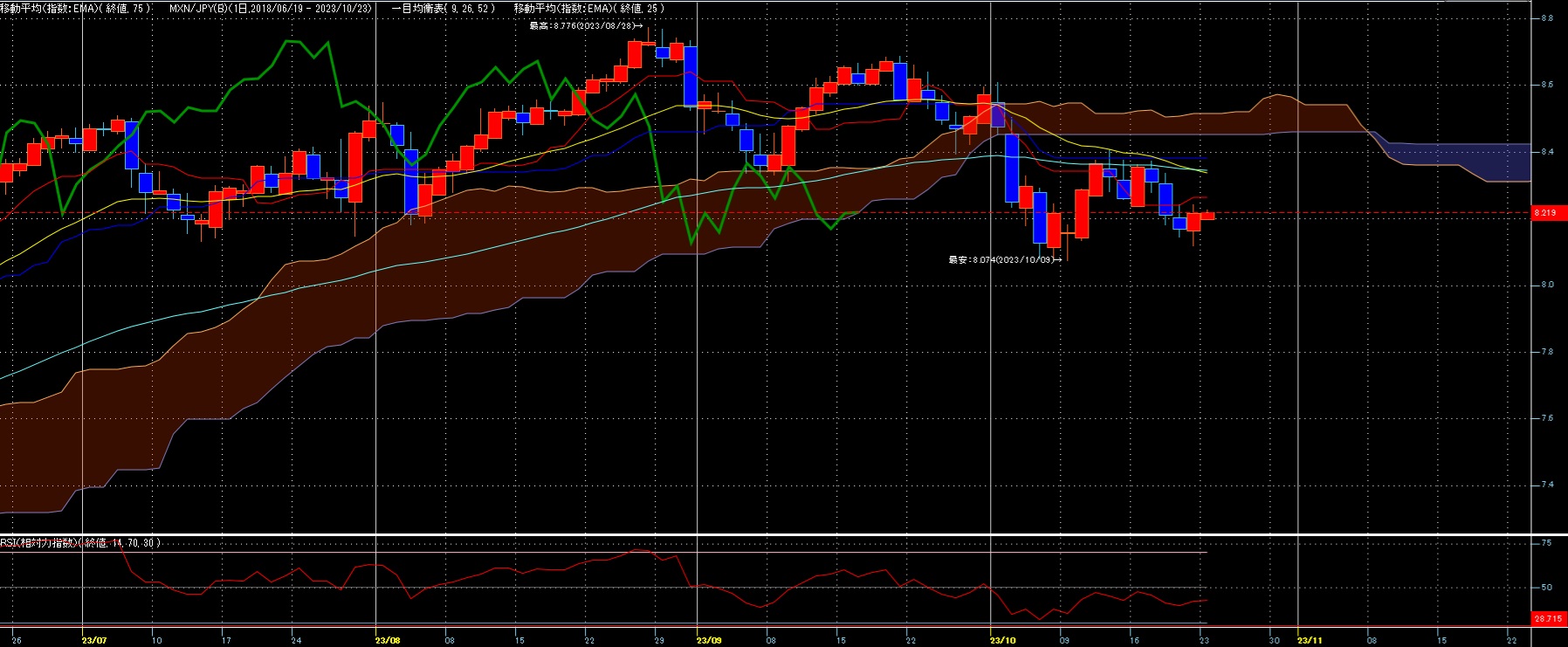Click the 23/10 date marker
This screenshot has height=647, width=1568.
pyautogui.click(x=1003, y=640)
